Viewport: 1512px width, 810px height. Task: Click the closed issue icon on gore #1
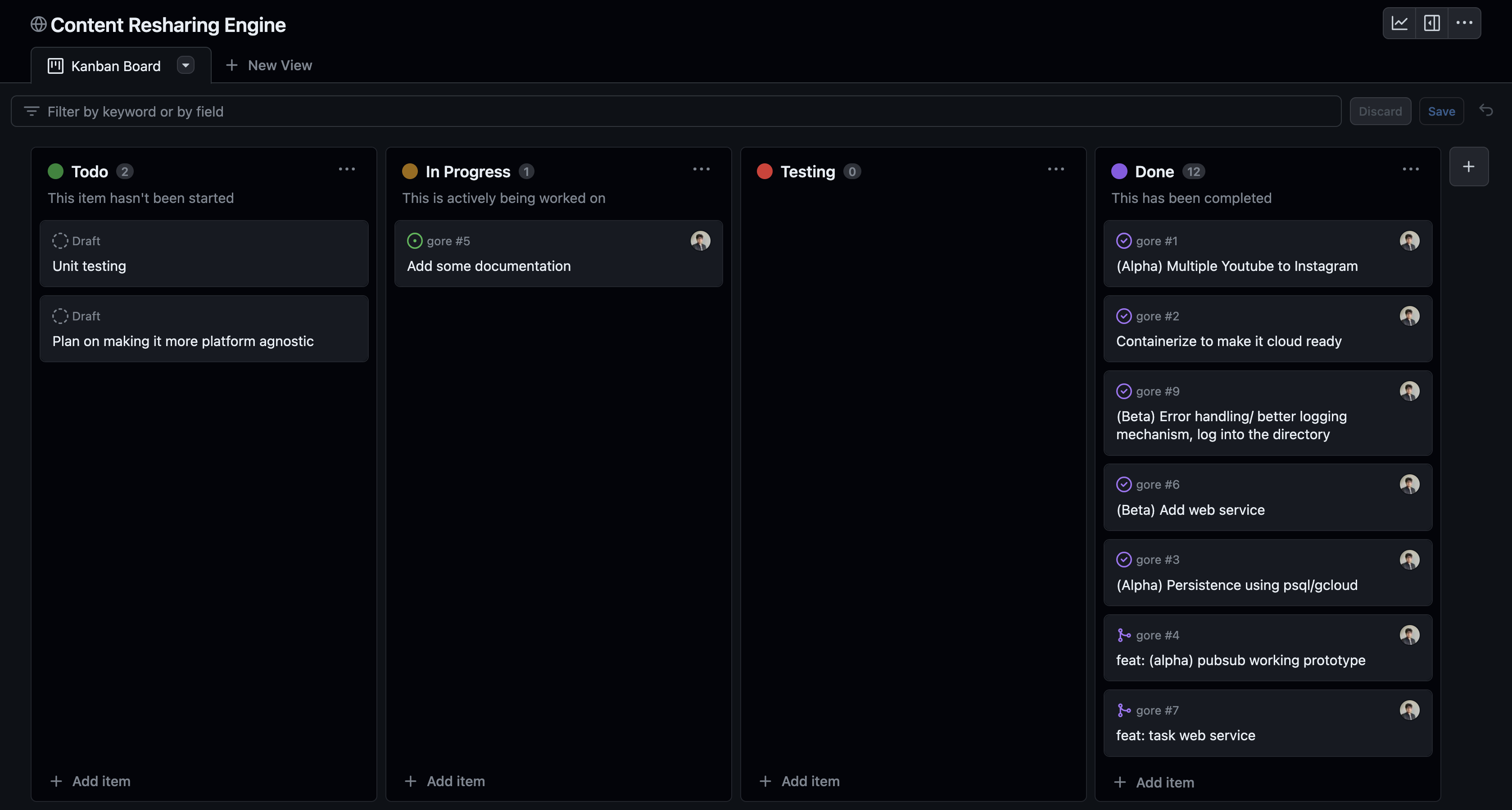pyautogui.click(x=1123, y=240)
